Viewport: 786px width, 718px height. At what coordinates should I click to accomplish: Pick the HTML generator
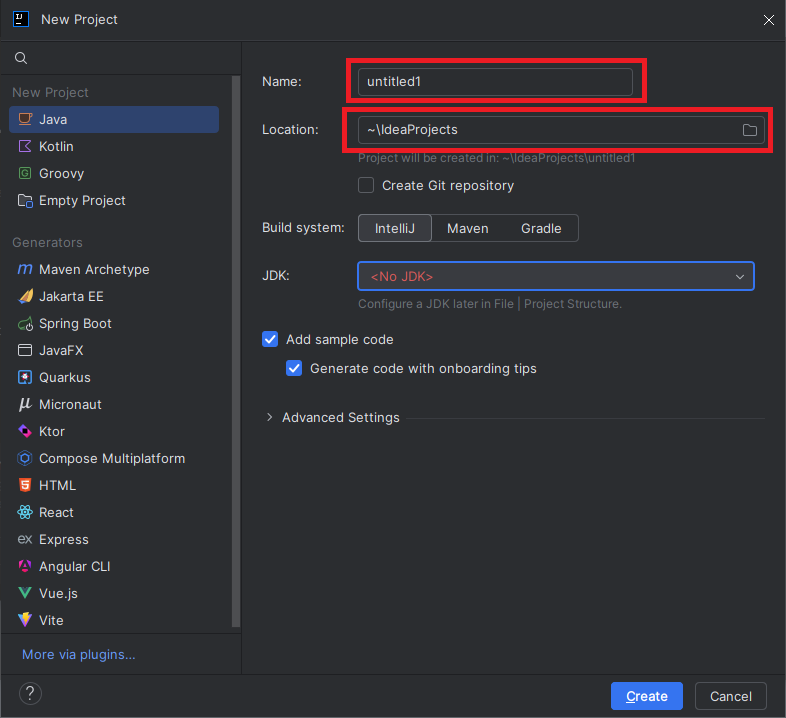(x=114, y=485)
